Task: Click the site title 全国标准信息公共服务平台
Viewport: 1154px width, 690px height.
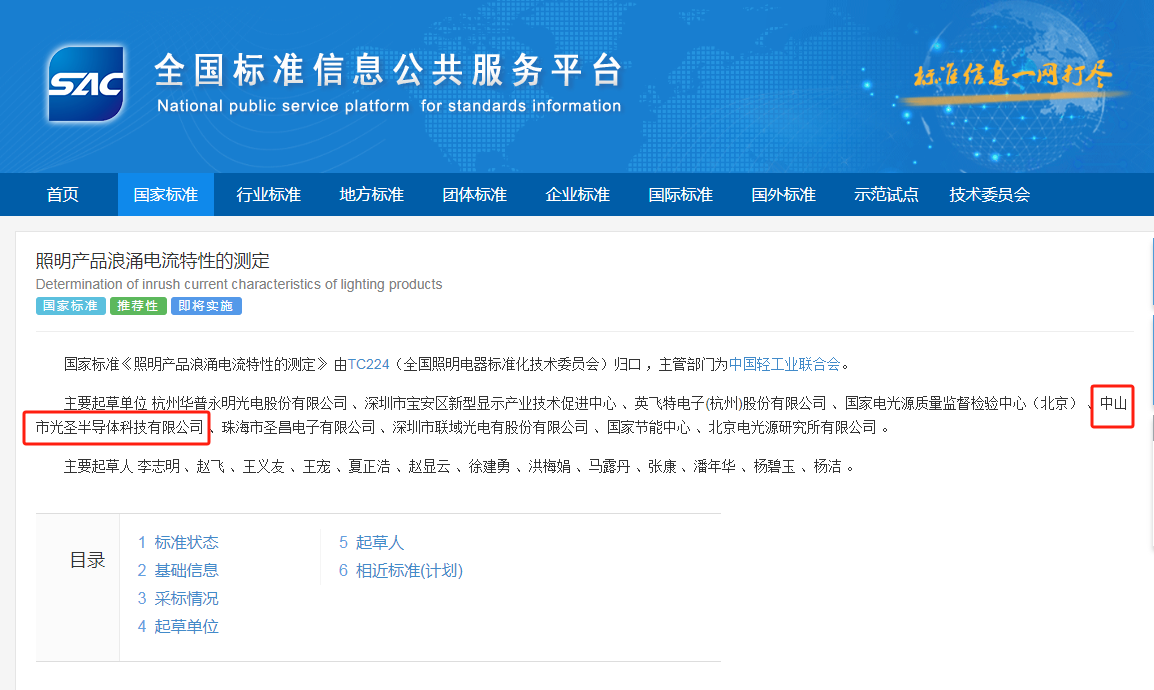Action: [389, 70]
